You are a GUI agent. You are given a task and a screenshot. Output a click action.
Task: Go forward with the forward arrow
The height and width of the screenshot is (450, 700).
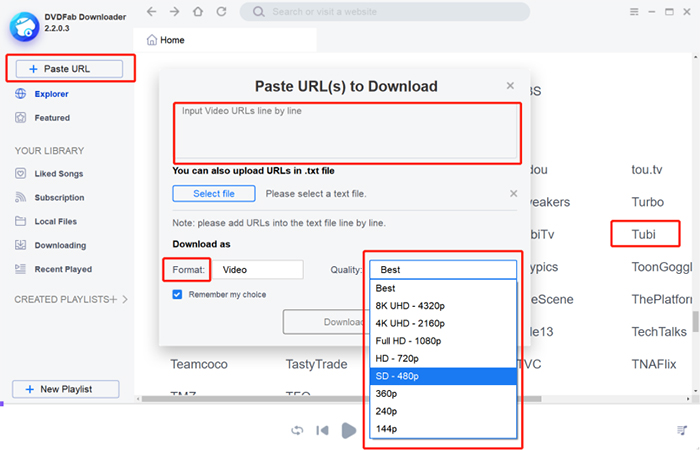tap(175, 12)
